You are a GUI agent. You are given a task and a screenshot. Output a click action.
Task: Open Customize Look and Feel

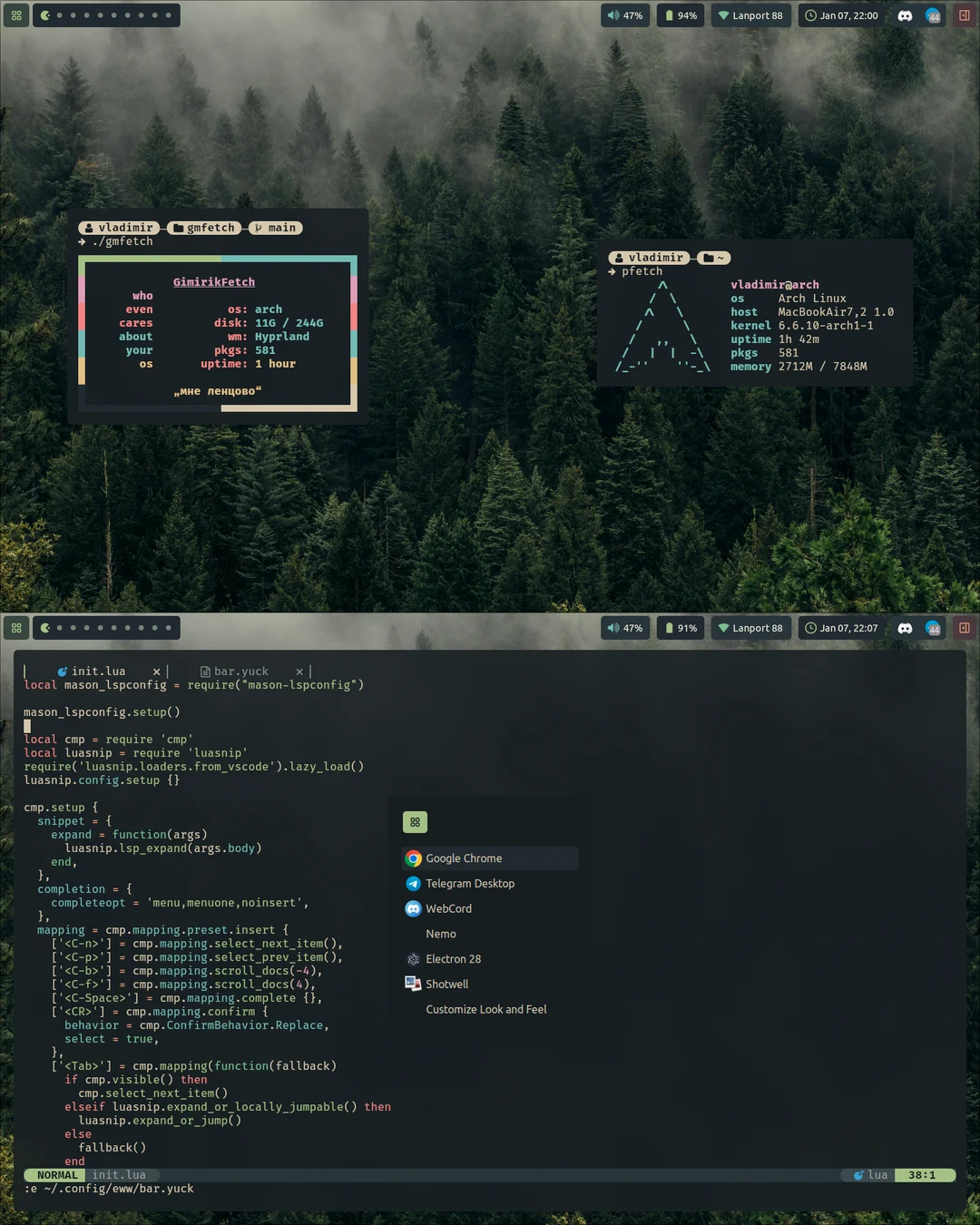485,1009
